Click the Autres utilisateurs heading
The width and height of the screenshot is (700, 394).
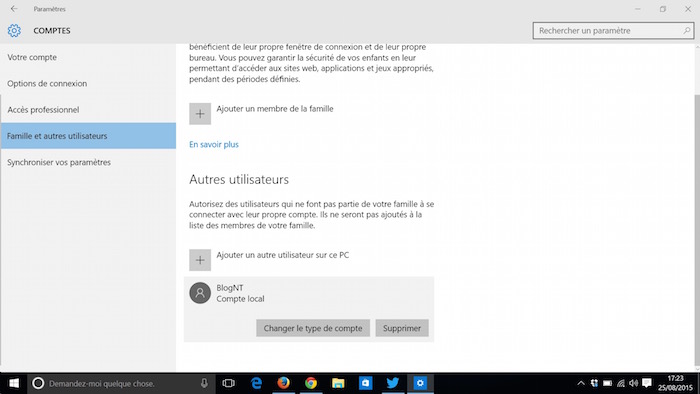(239, 179)
